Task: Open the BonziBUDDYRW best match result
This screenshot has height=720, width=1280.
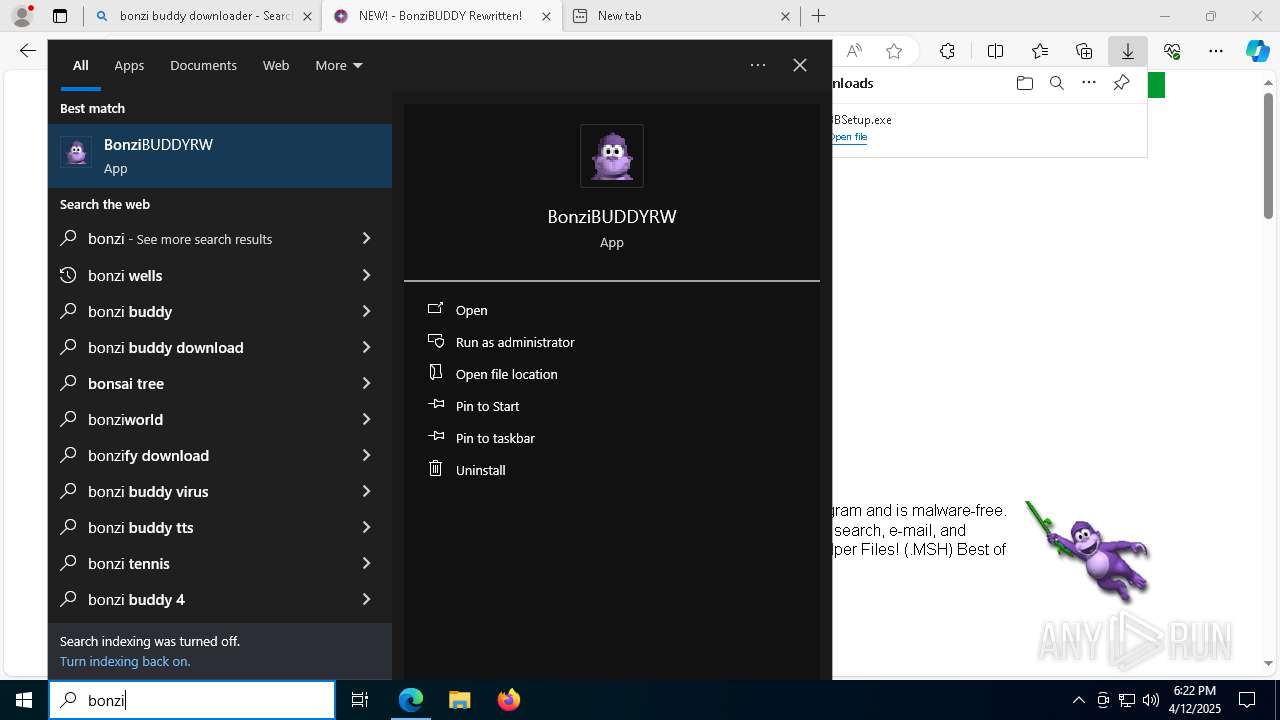Action: 220,156
